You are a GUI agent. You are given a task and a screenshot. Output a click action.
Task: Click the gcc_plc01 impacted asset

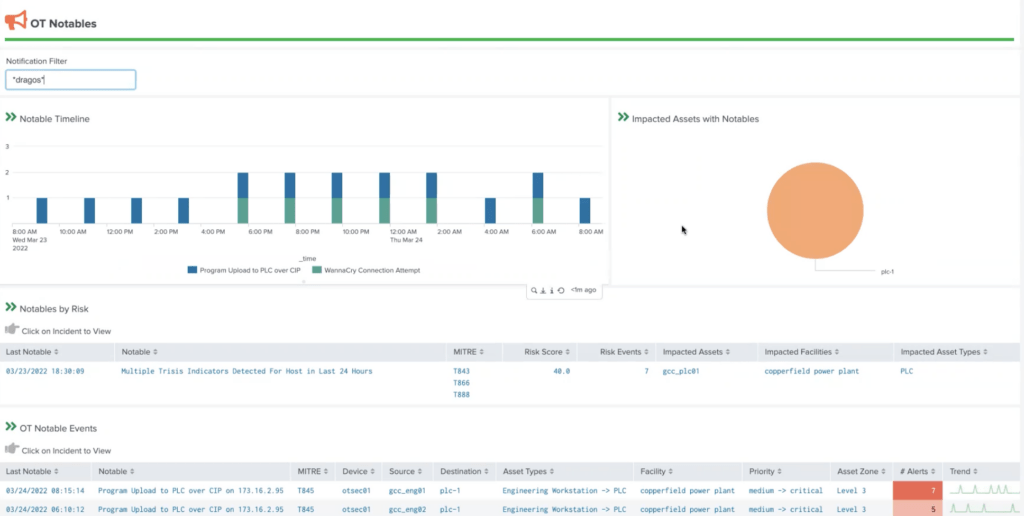tap(682, 371)
